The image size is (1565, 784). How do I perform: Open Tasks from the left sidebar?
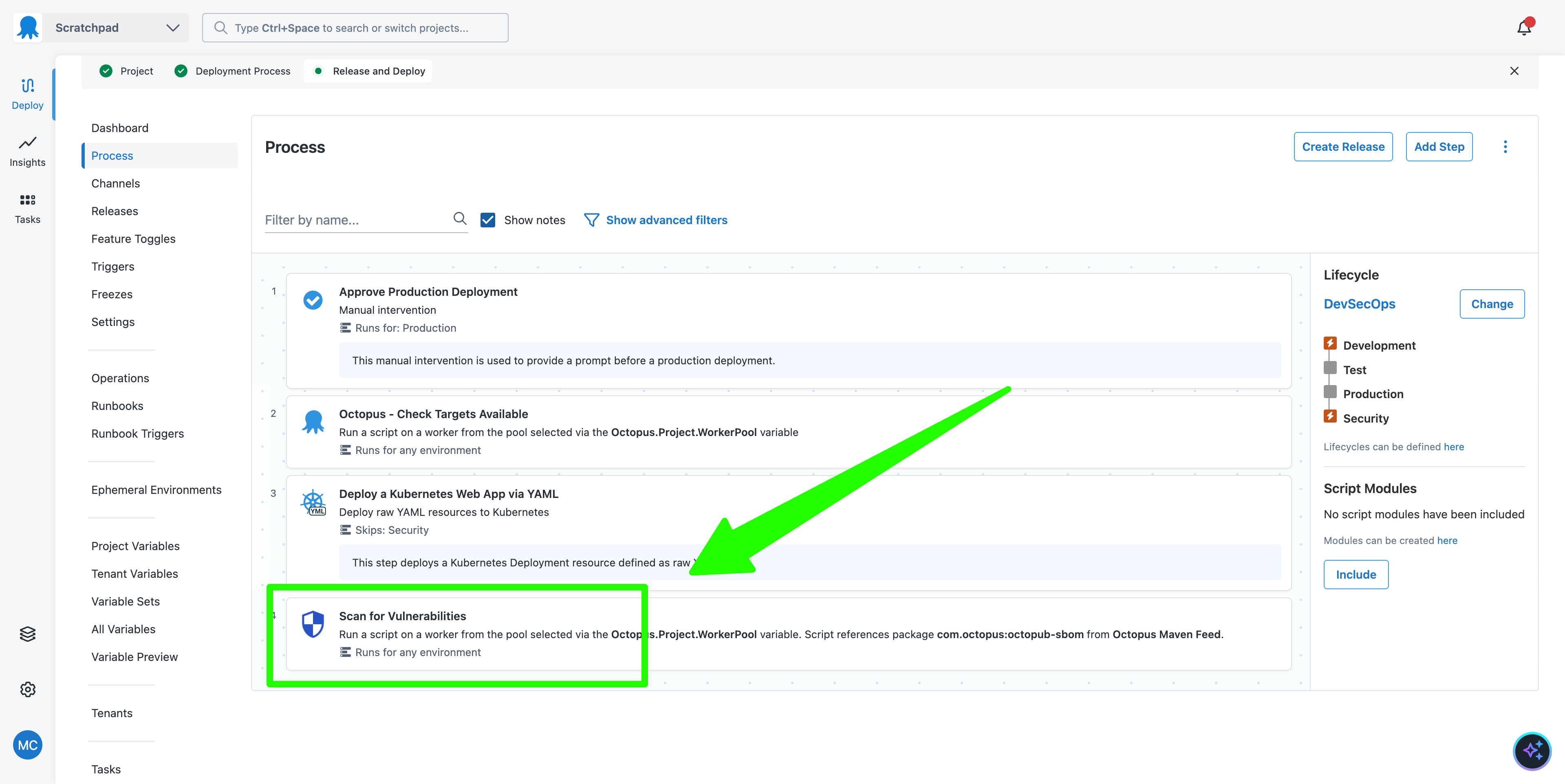coord(27,208)
